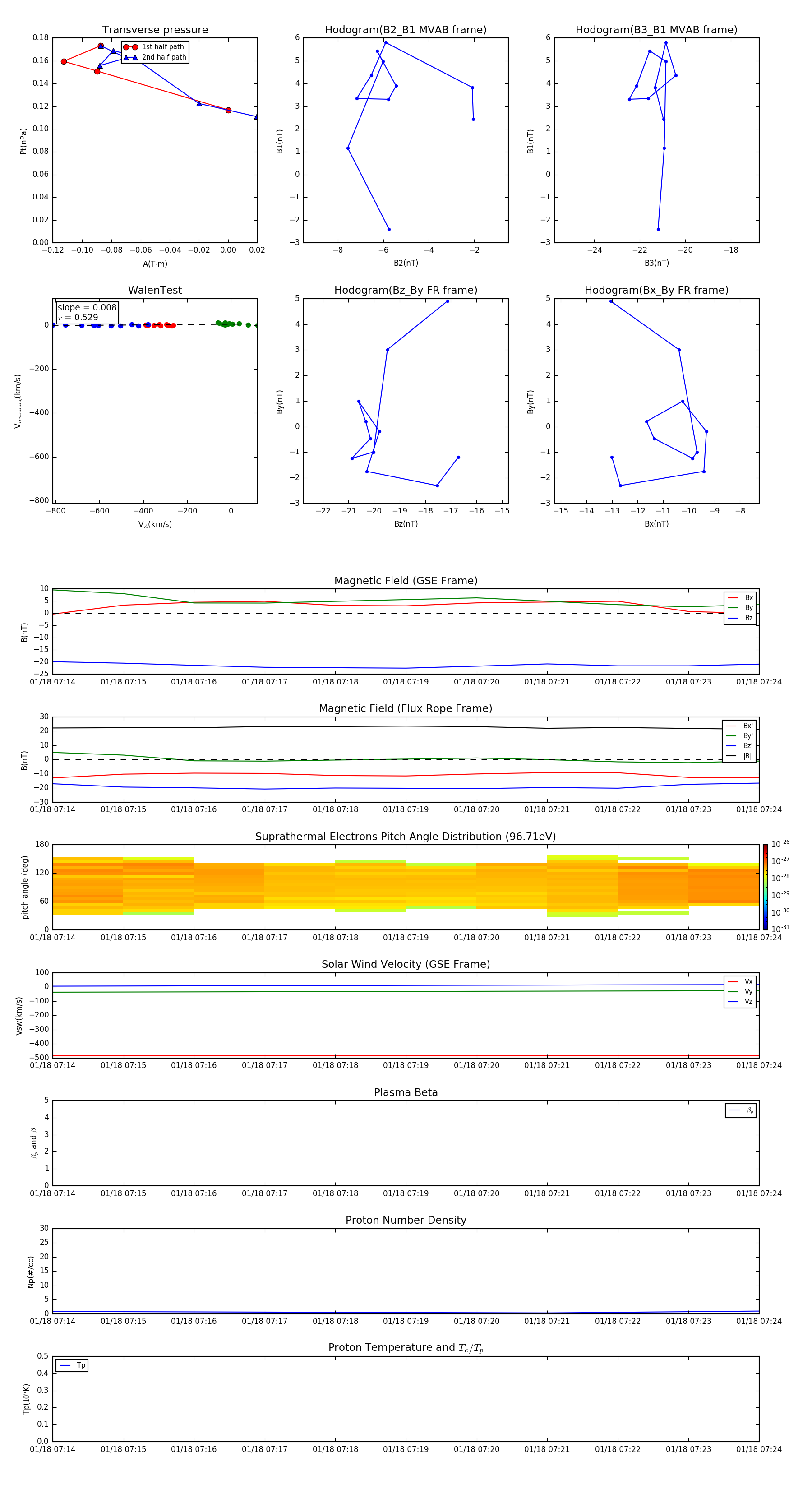Click the topmost data point in B2_B1 hodogram
Screen dimensions: 812x1489
[386, 43]
